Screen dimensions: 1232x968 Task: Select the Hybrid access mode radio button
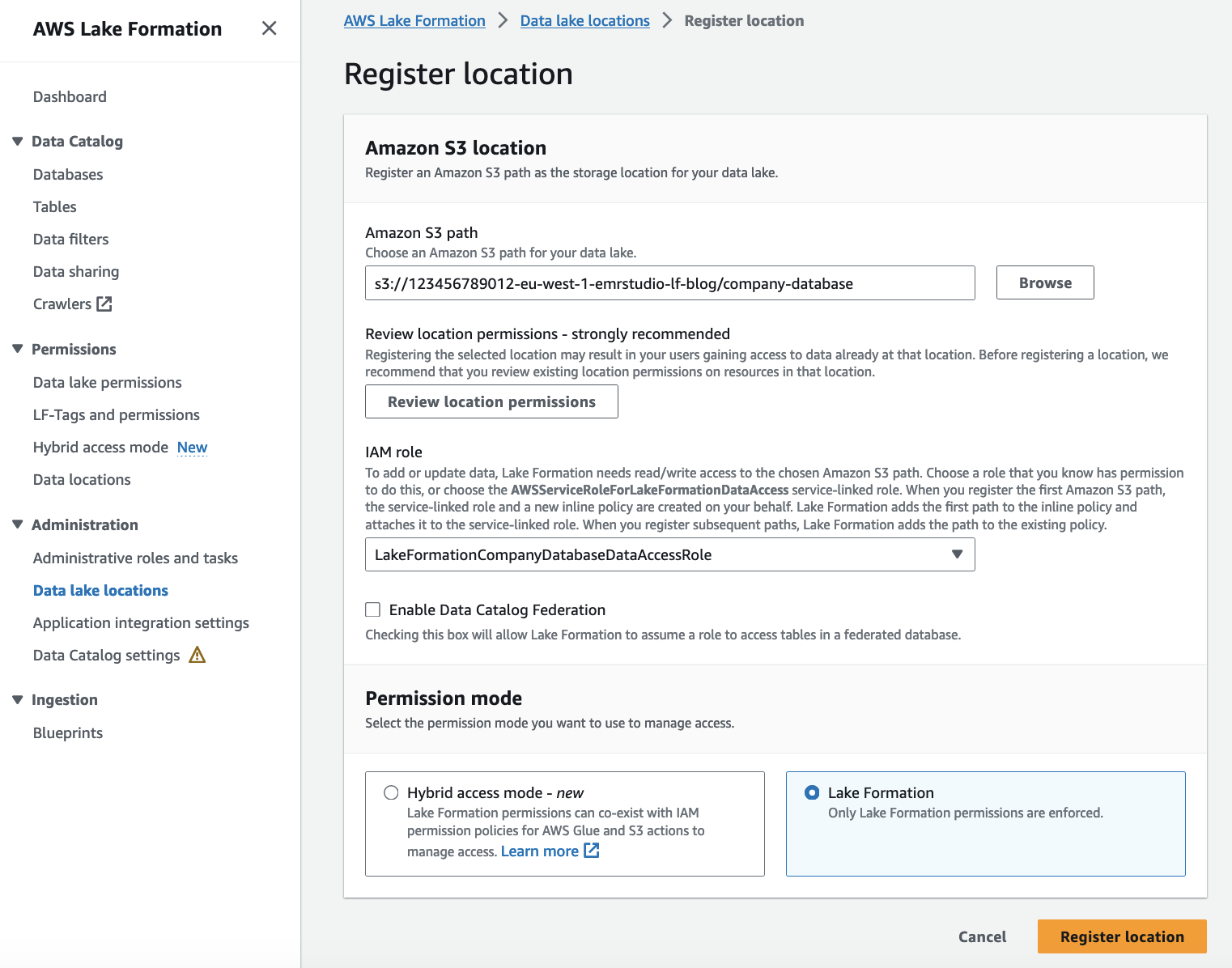tap(392, 792)
